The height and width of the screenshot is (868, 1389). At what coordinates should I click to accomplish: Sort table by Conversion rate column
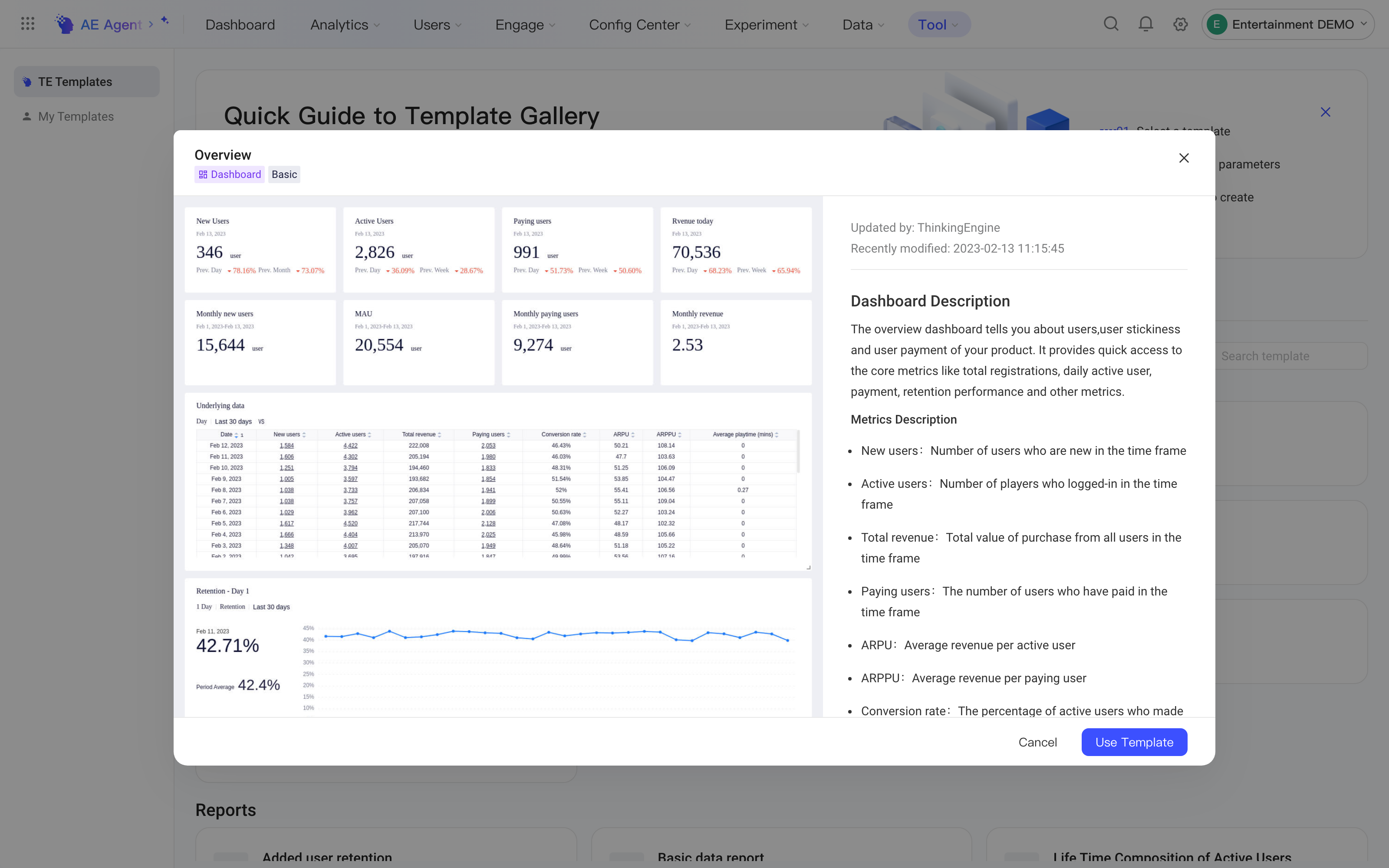coord(584,435)
